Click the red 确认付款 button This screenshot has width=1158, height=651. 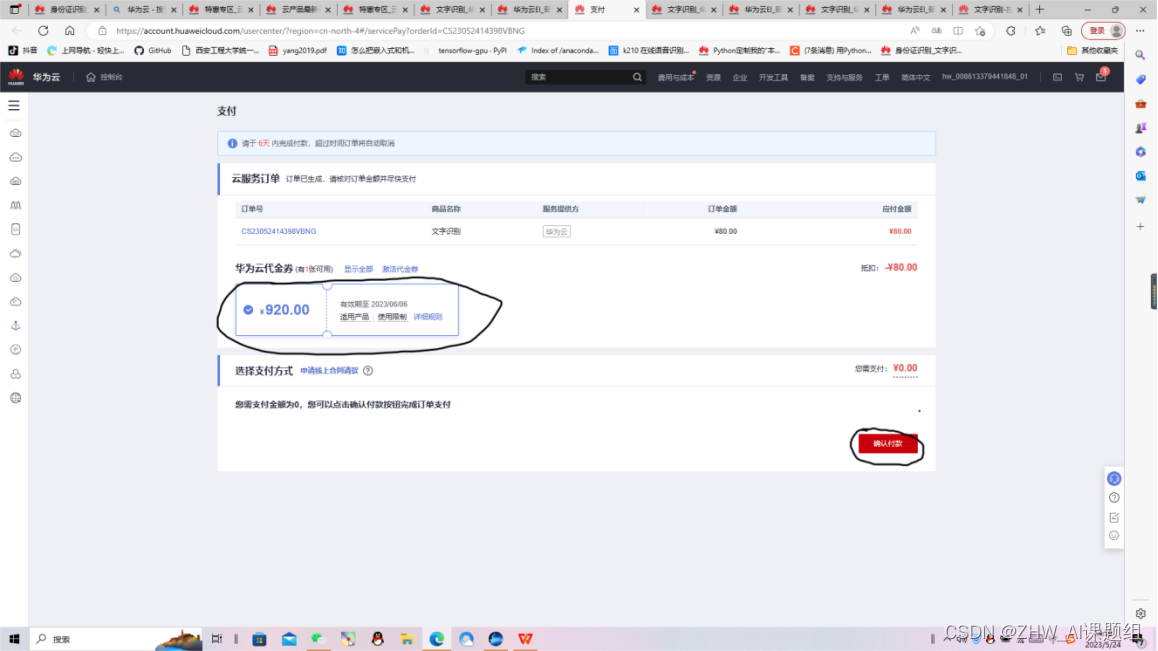point(888,443)
